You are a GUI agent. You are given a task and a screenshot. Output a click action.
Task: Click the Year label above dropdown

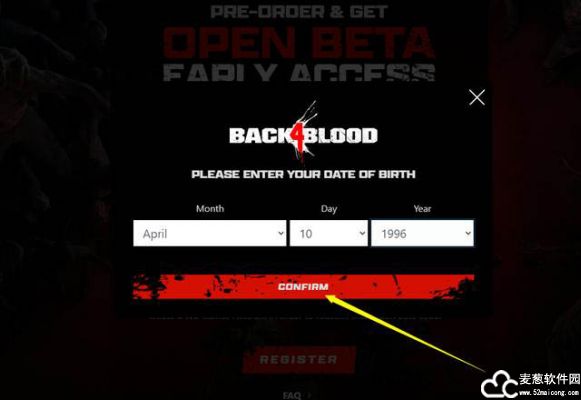[422, 209]
